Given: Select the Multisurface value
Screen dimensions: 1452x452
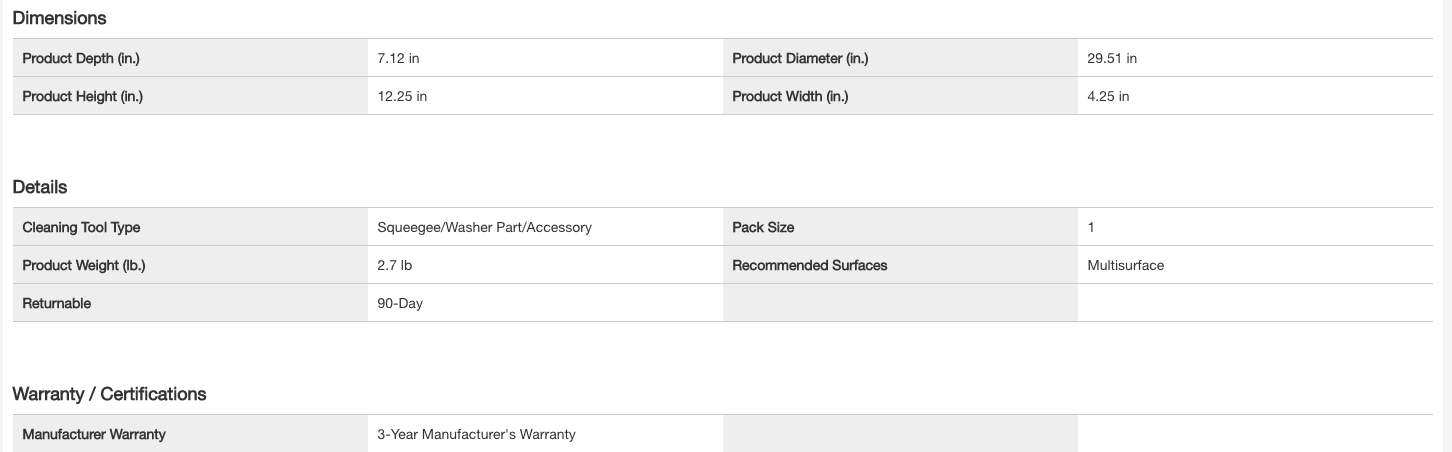Looking at the screenshot, I should (1125, 265).
